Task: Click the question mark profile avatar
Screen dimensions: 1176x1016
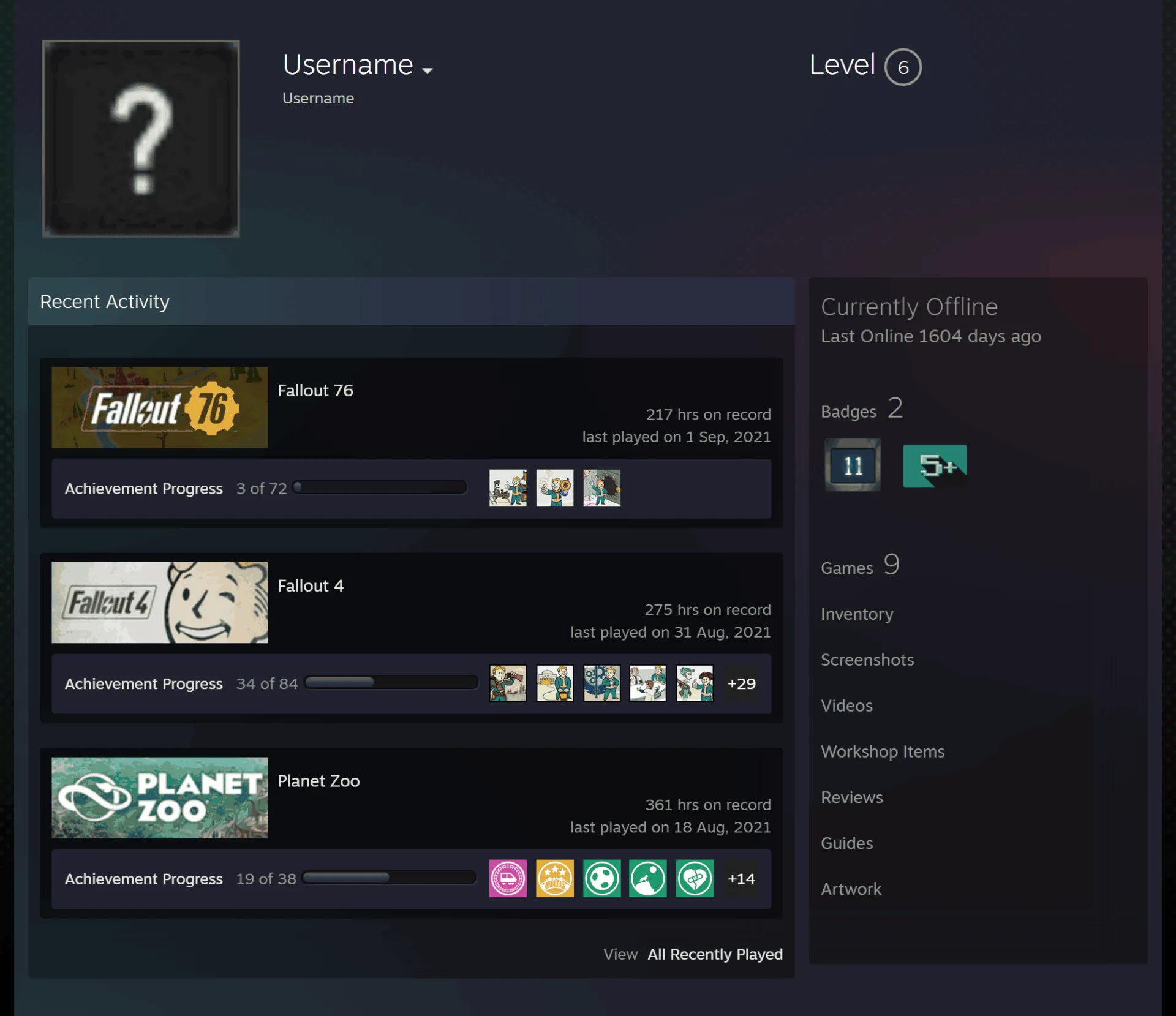Action: [141, 138]
